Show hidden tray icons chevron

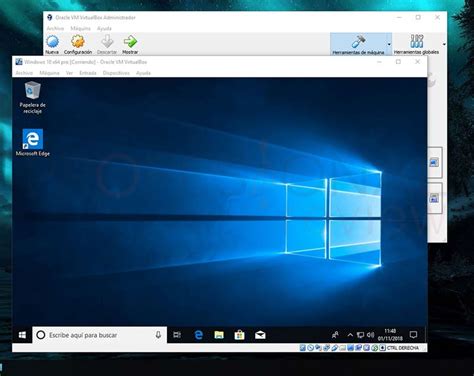tap(350, 335)
